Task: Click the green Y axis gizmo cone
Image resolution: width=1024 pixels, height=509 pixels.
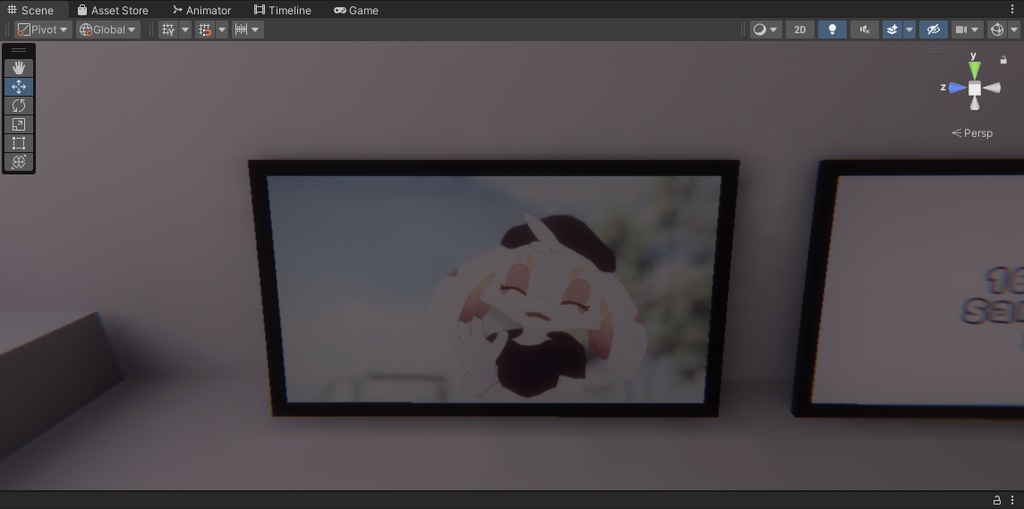Action: [974, 69]
